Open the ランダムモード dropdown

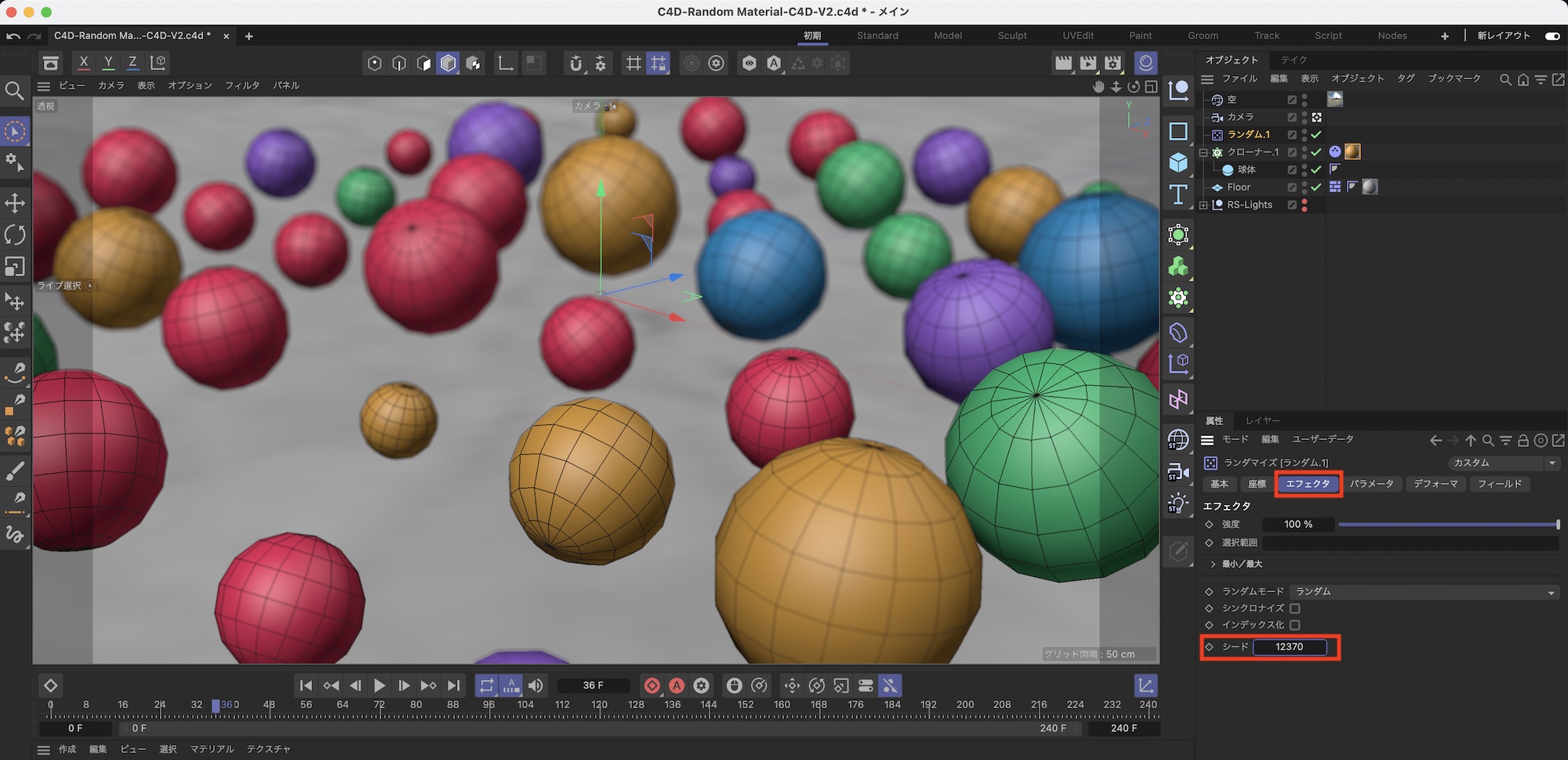click(x=1424, y=592)
